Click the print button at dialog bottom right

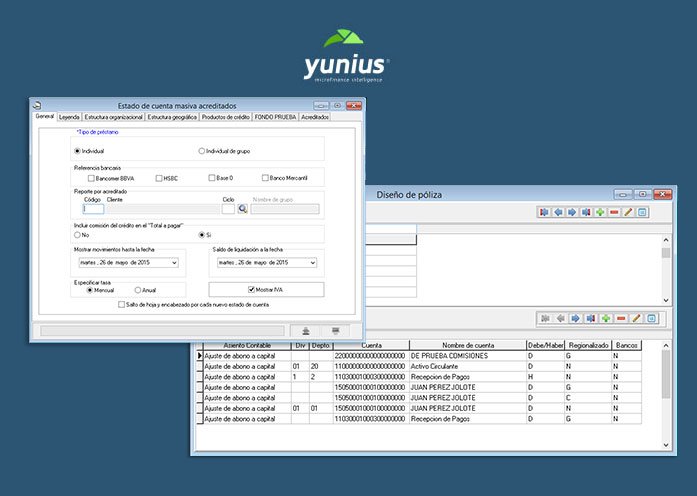coord(336,330)
